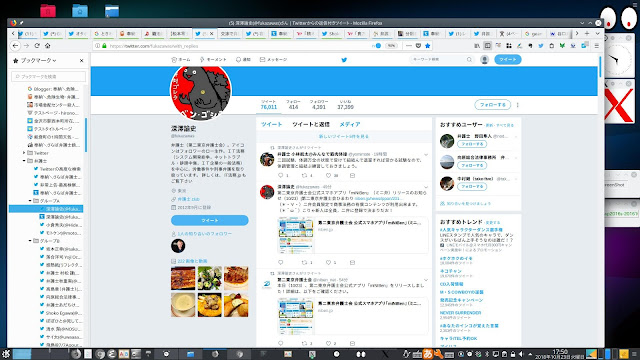
Task: Switch to ツイートと返信 tab
Action: 311,124
